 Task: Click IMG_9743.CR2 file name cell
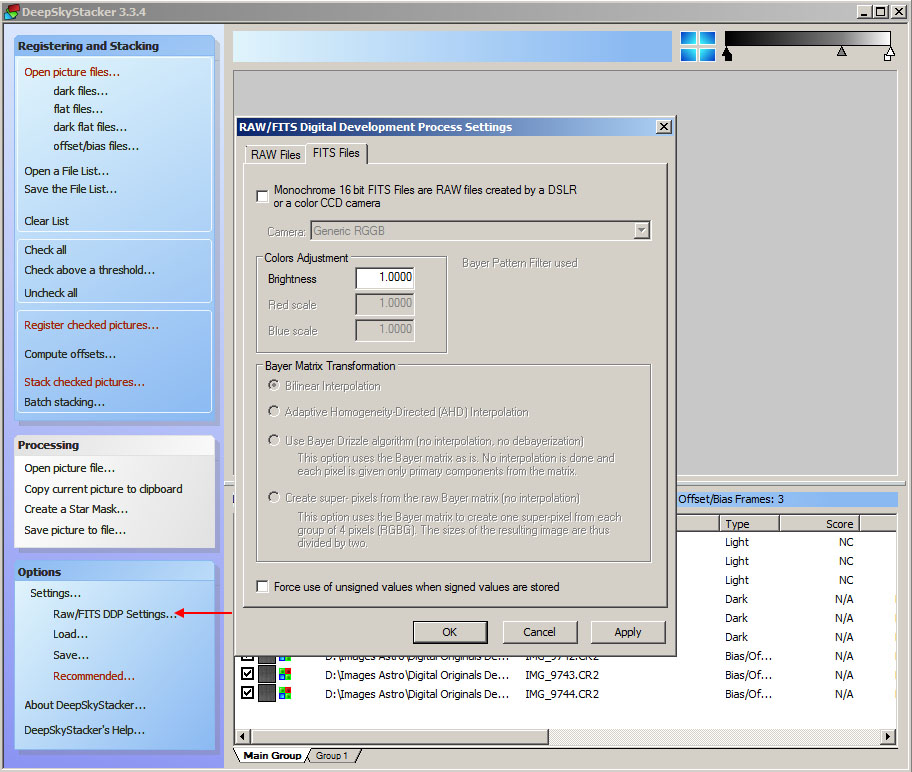tap(562, 675)
